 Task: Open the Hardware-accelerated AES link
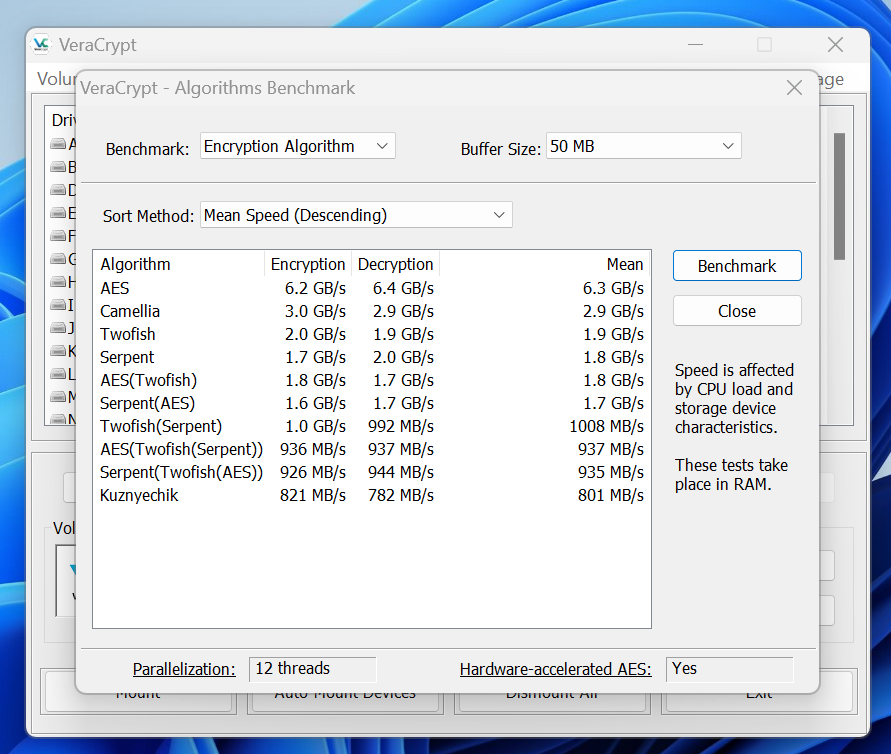point(556,669)
